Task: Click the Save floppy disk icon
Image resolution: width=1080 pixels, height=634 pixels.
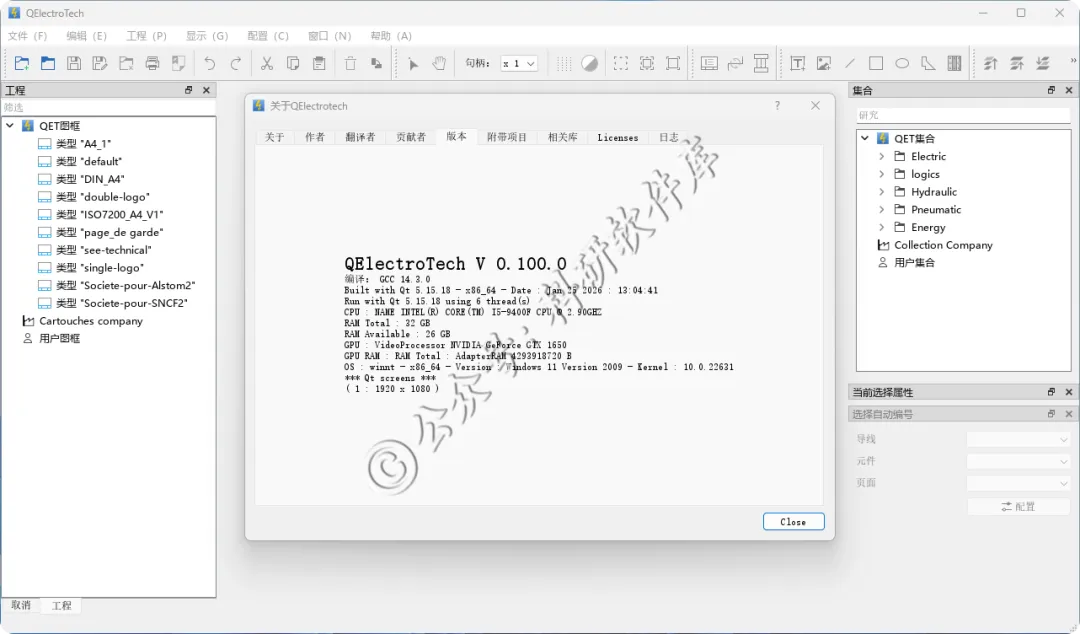Action: coord(74,63)
